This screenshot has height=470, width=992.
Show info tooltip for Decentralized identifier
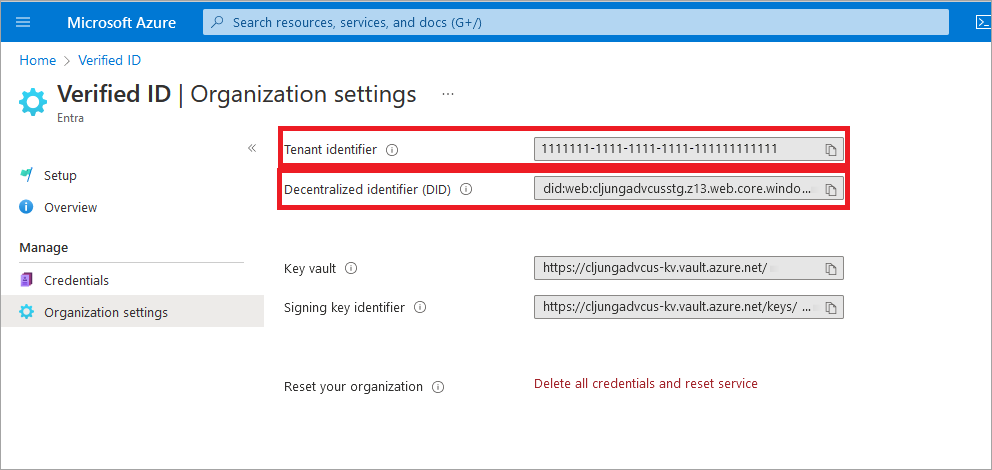pos(466,189)
